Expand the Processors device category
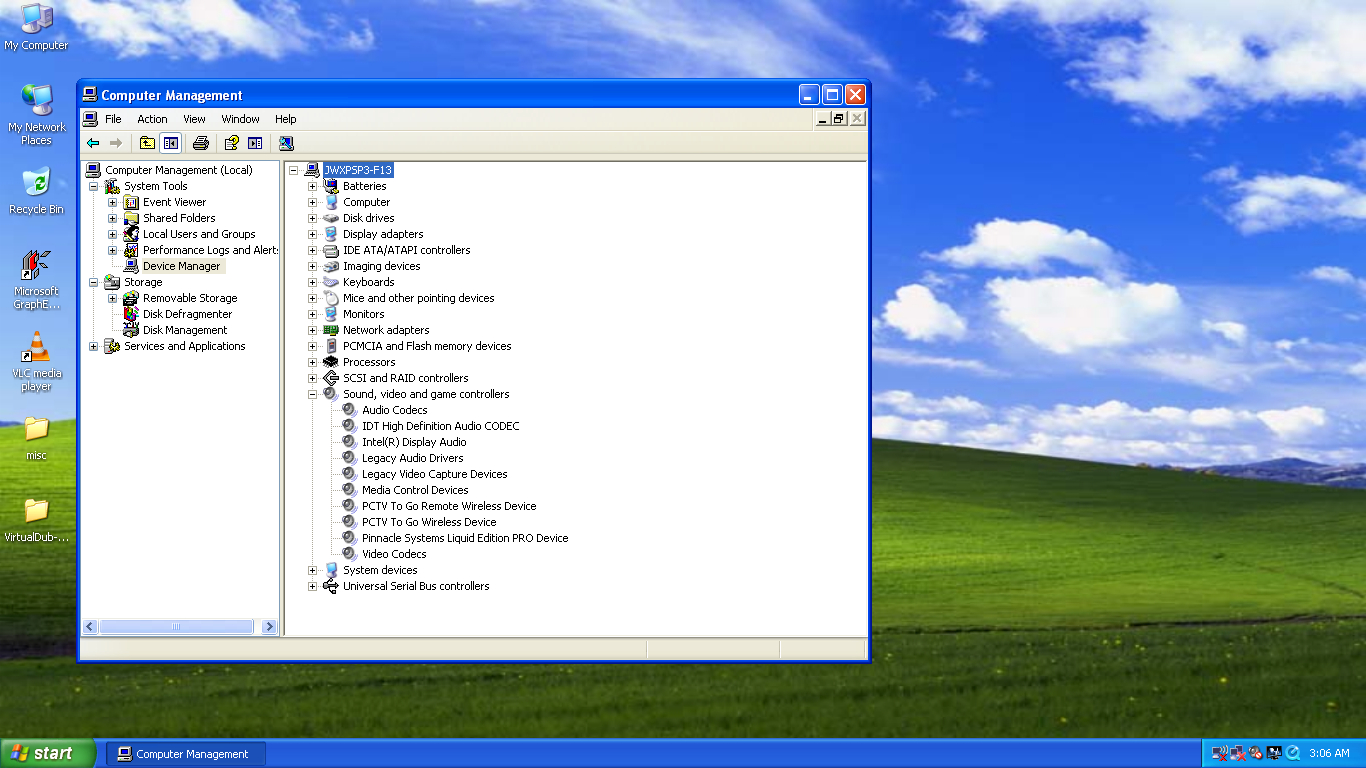Screen dimensions: 1366x768 (x=312, y=362)
